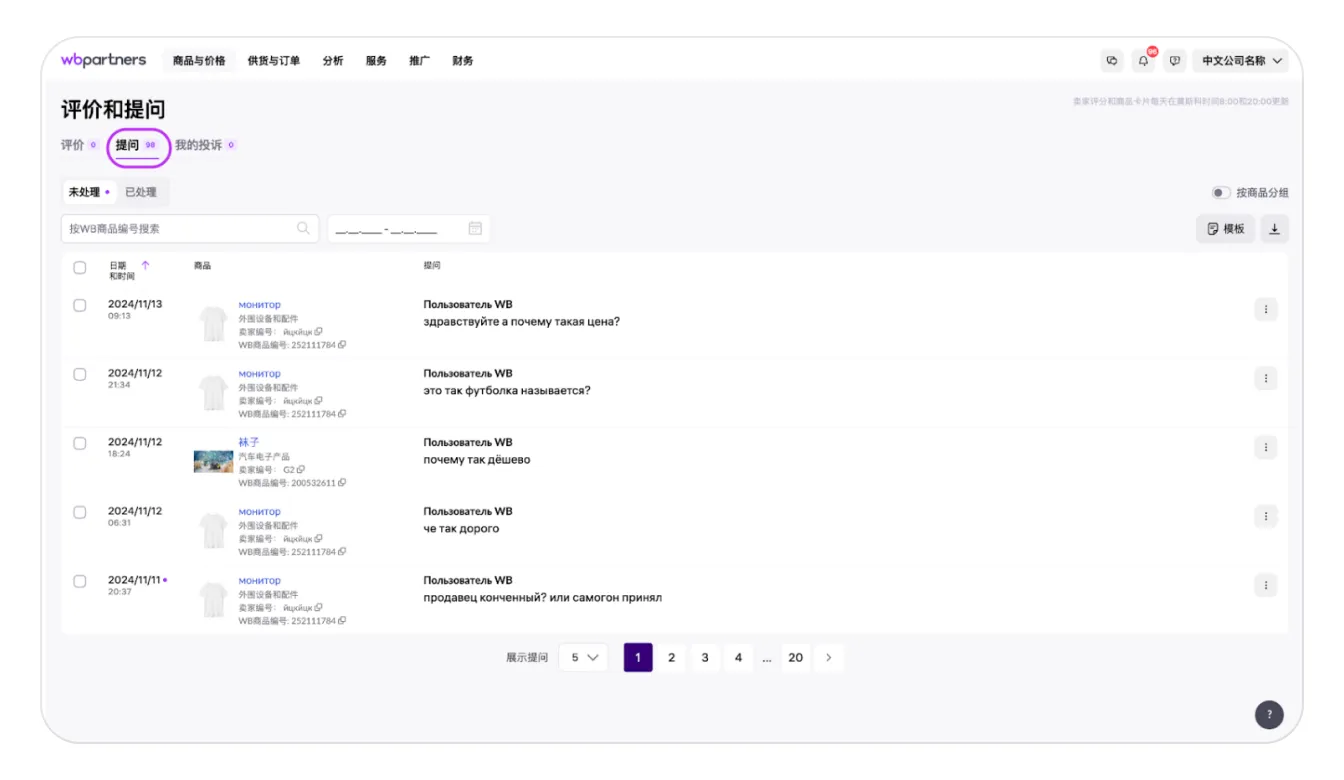
Task: Open the 袜子 product link
Action: tap(248, 442)
